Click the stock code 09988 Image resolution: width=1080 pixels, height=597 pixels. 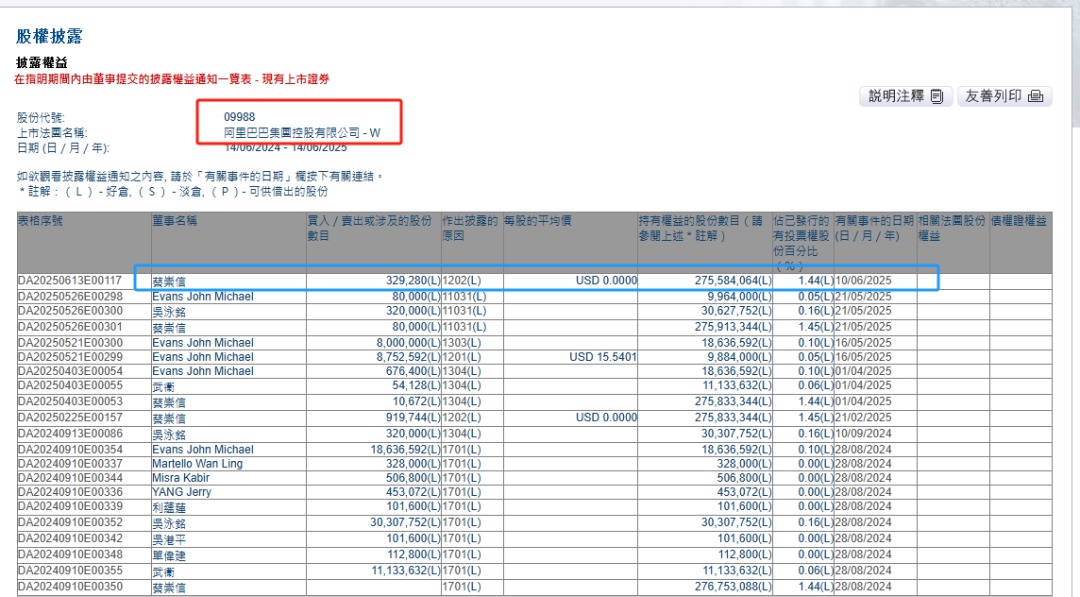[x=239, y=117]
